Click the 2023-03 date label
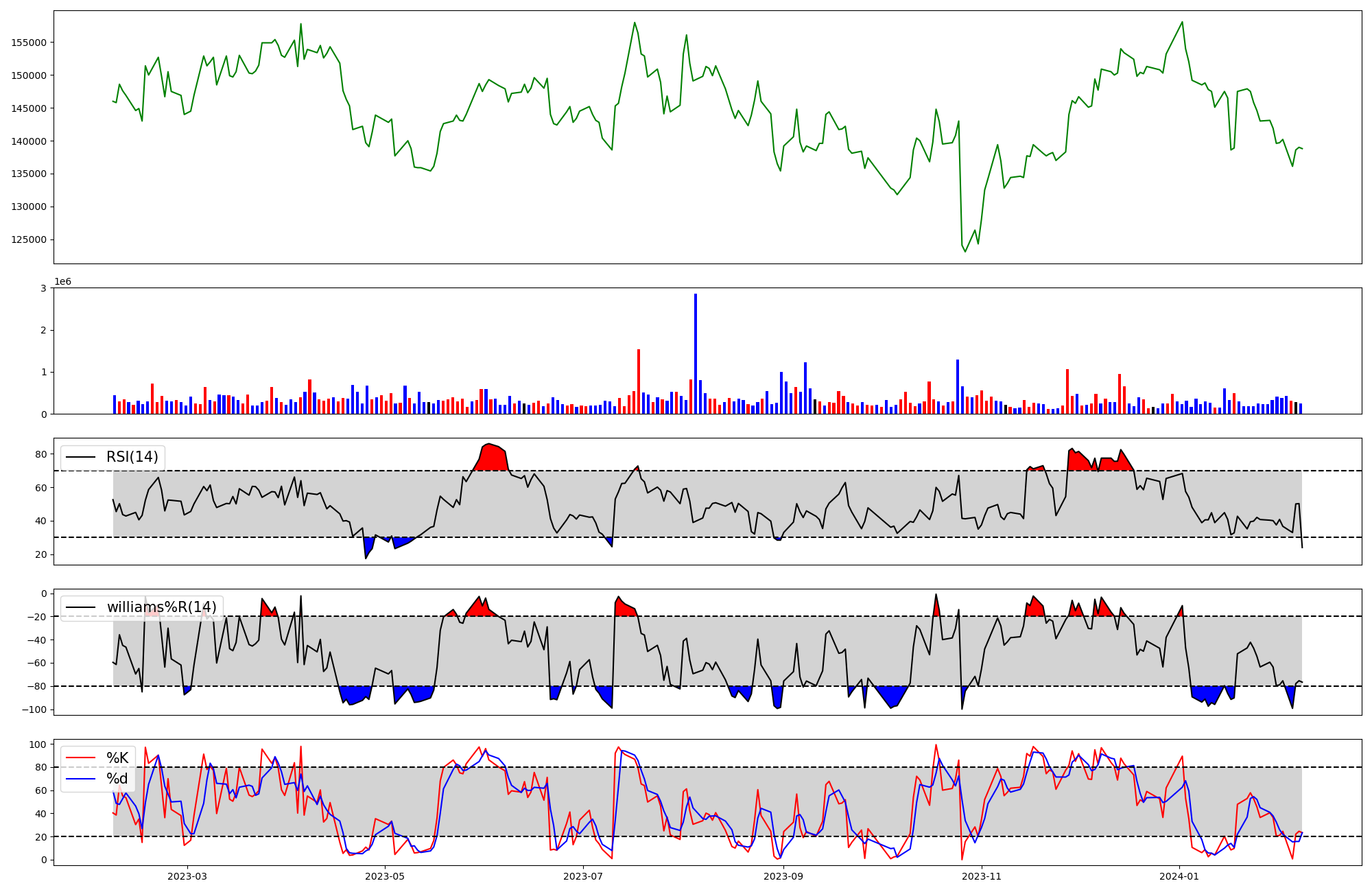 click(x=187, y=876)
